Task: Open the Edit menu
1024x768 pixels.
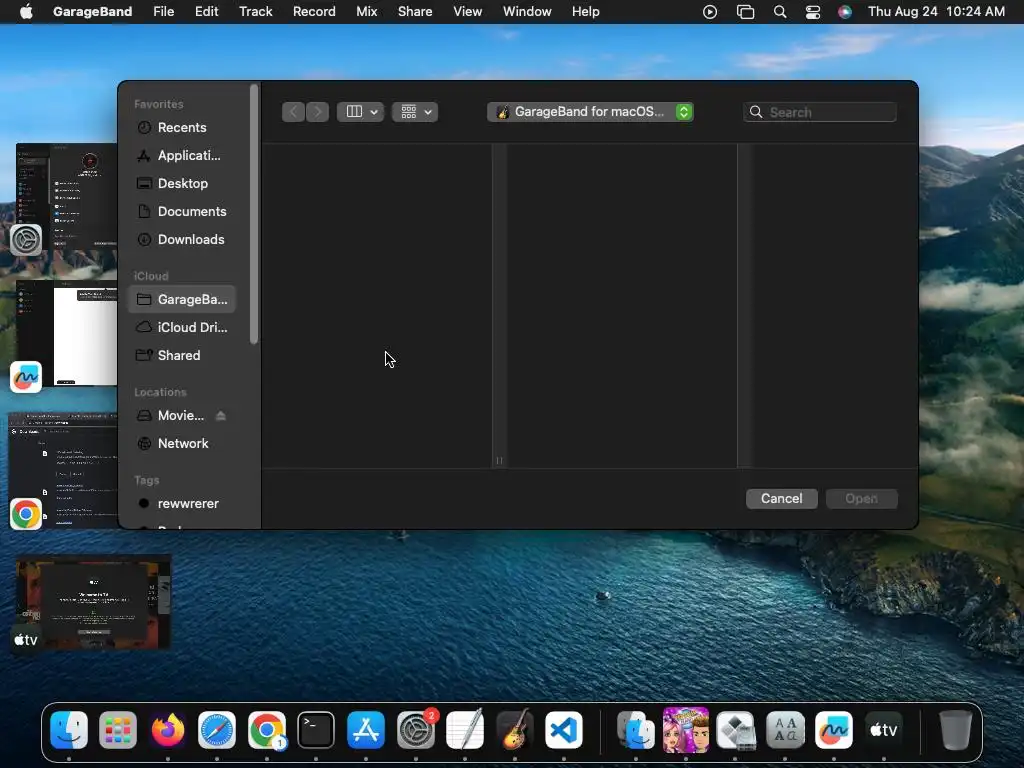Action: (206, 12)
